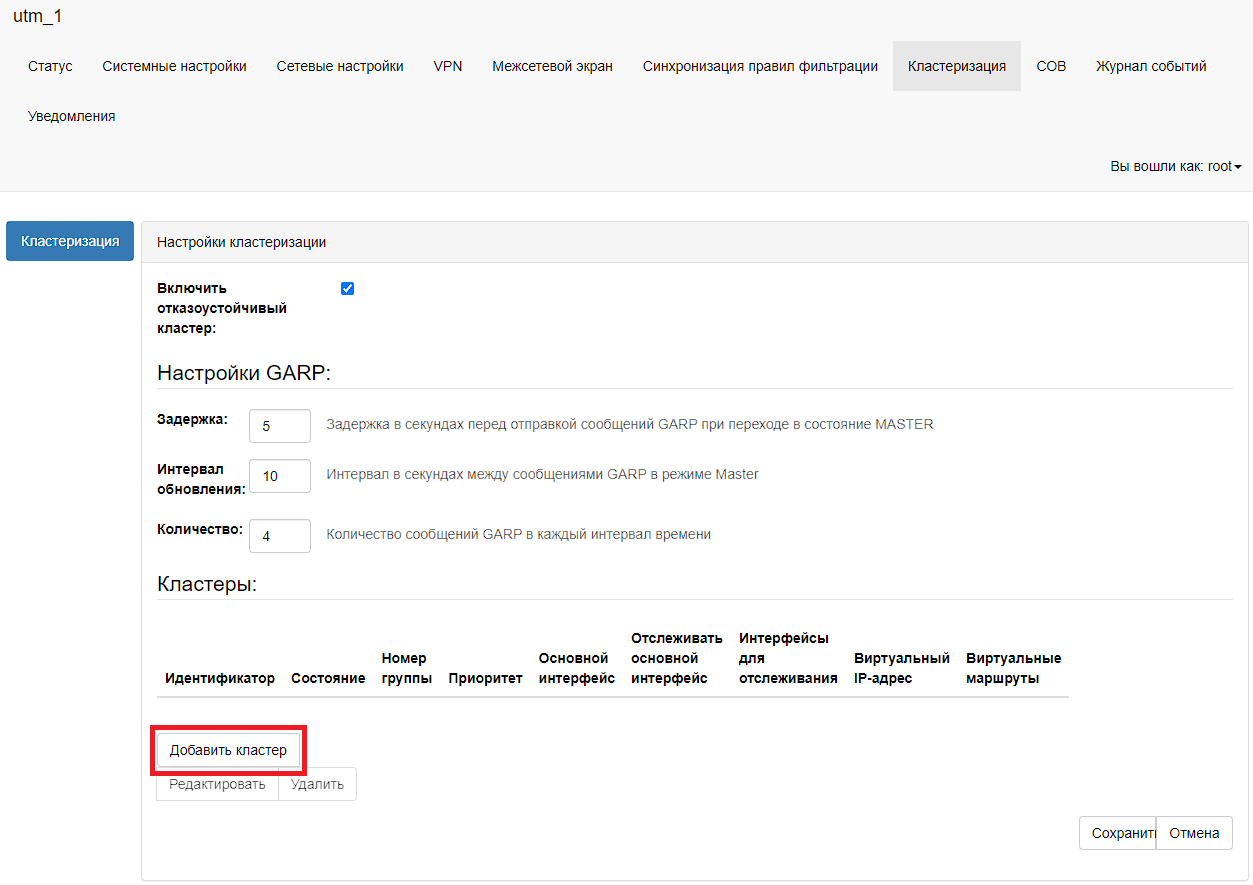Focus the Интервал обновления input field
This screenshot has width=1253, height=885.
(x=279, y=476)
